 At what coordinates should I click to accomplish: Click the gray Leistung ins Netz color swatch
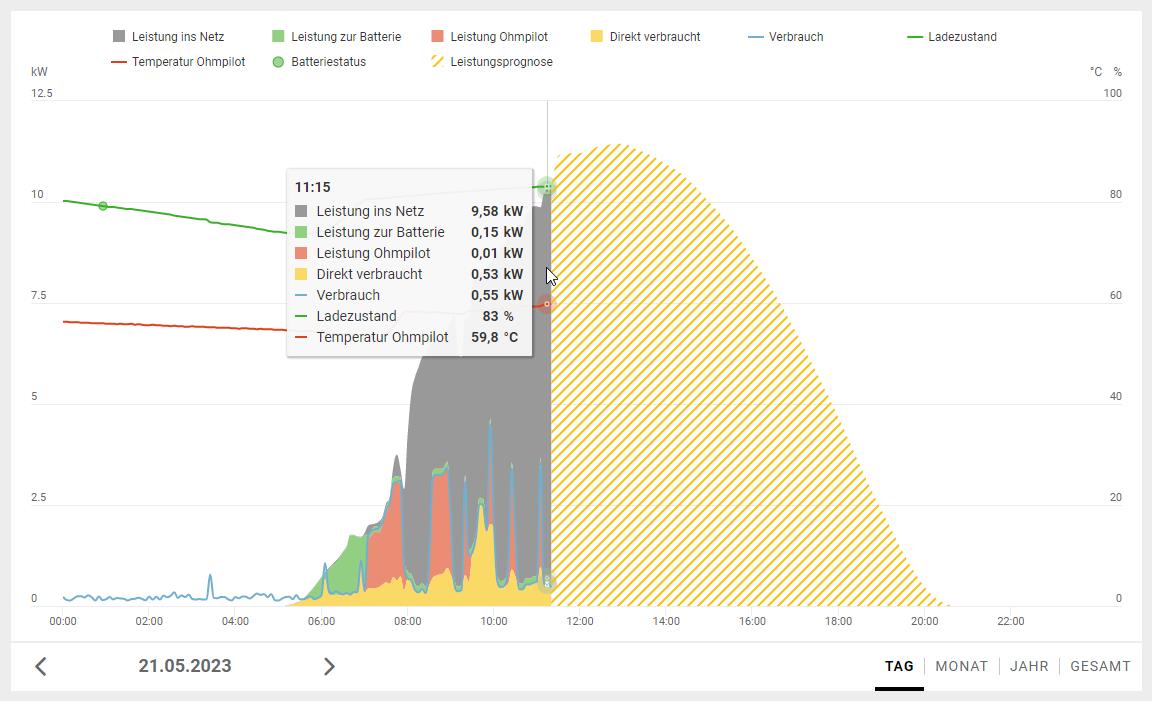tap(120, 37)
